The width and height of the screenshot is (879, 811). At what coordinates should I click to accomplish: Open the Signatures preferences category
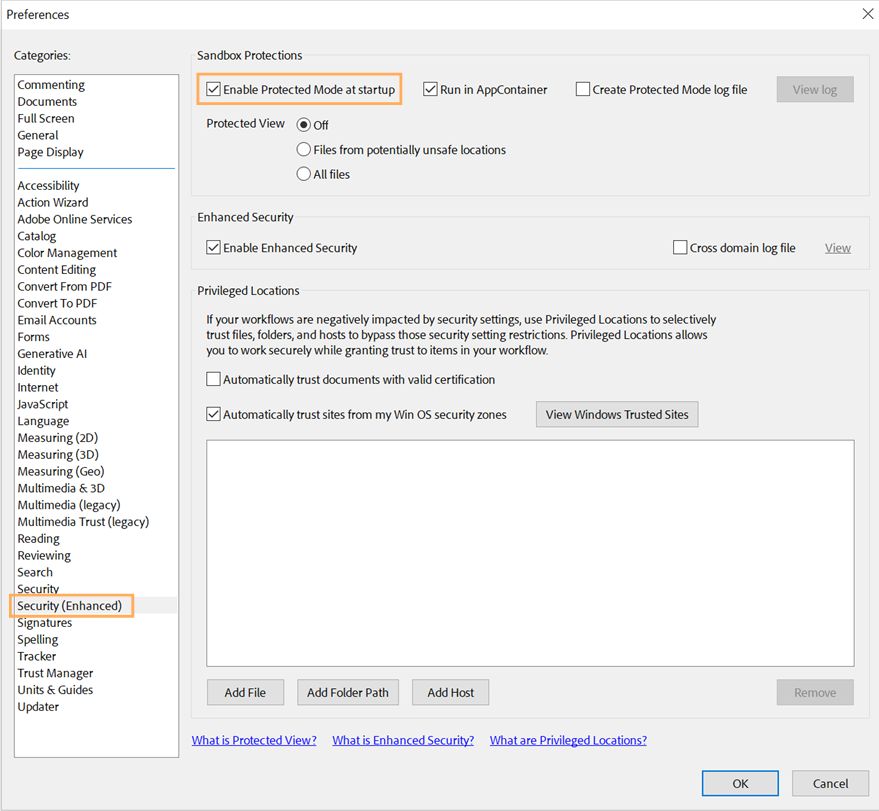(45, 622)
